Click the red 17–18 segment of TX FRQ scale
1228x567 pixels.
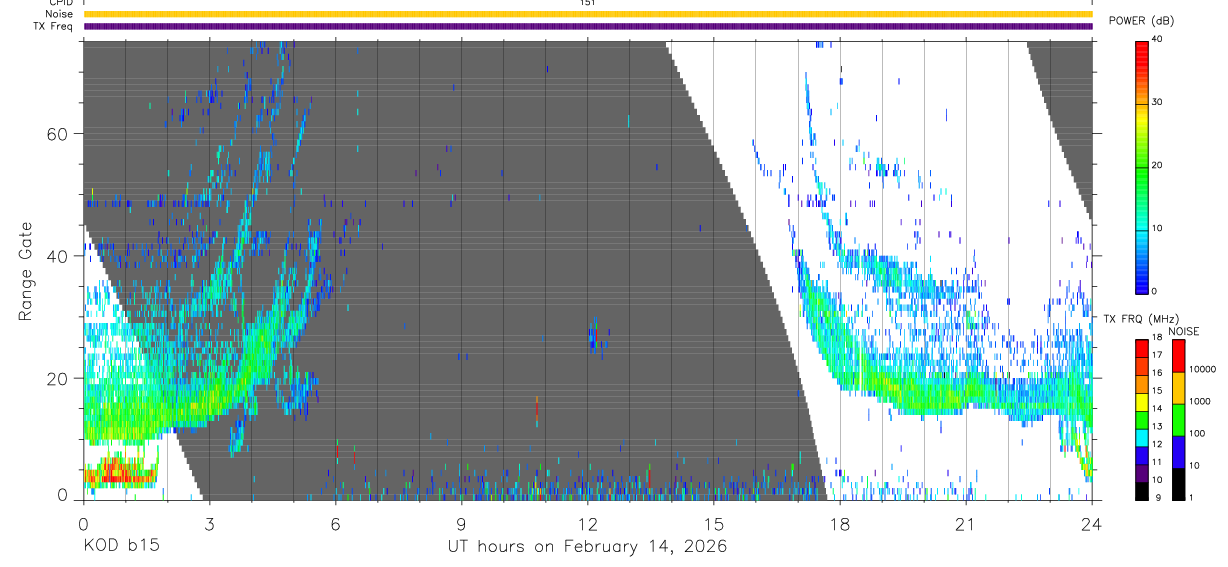(1142, 347)
